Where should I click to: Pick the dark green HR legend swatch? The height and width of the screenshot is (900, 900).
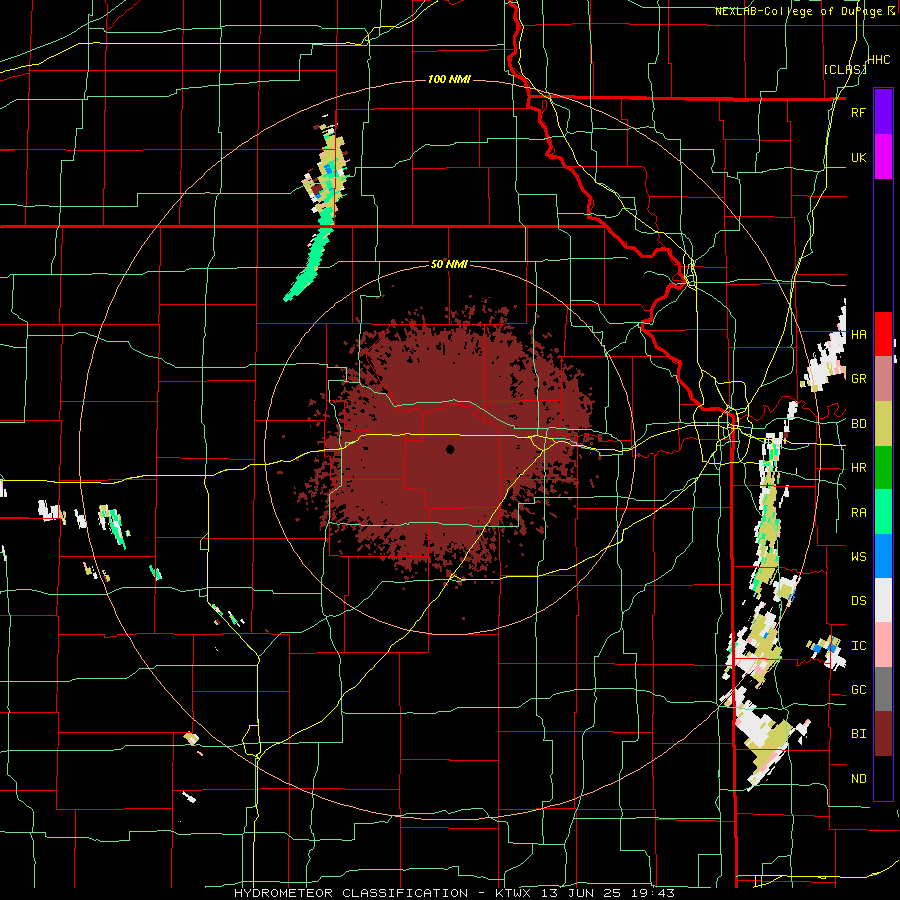coord(883,467)
